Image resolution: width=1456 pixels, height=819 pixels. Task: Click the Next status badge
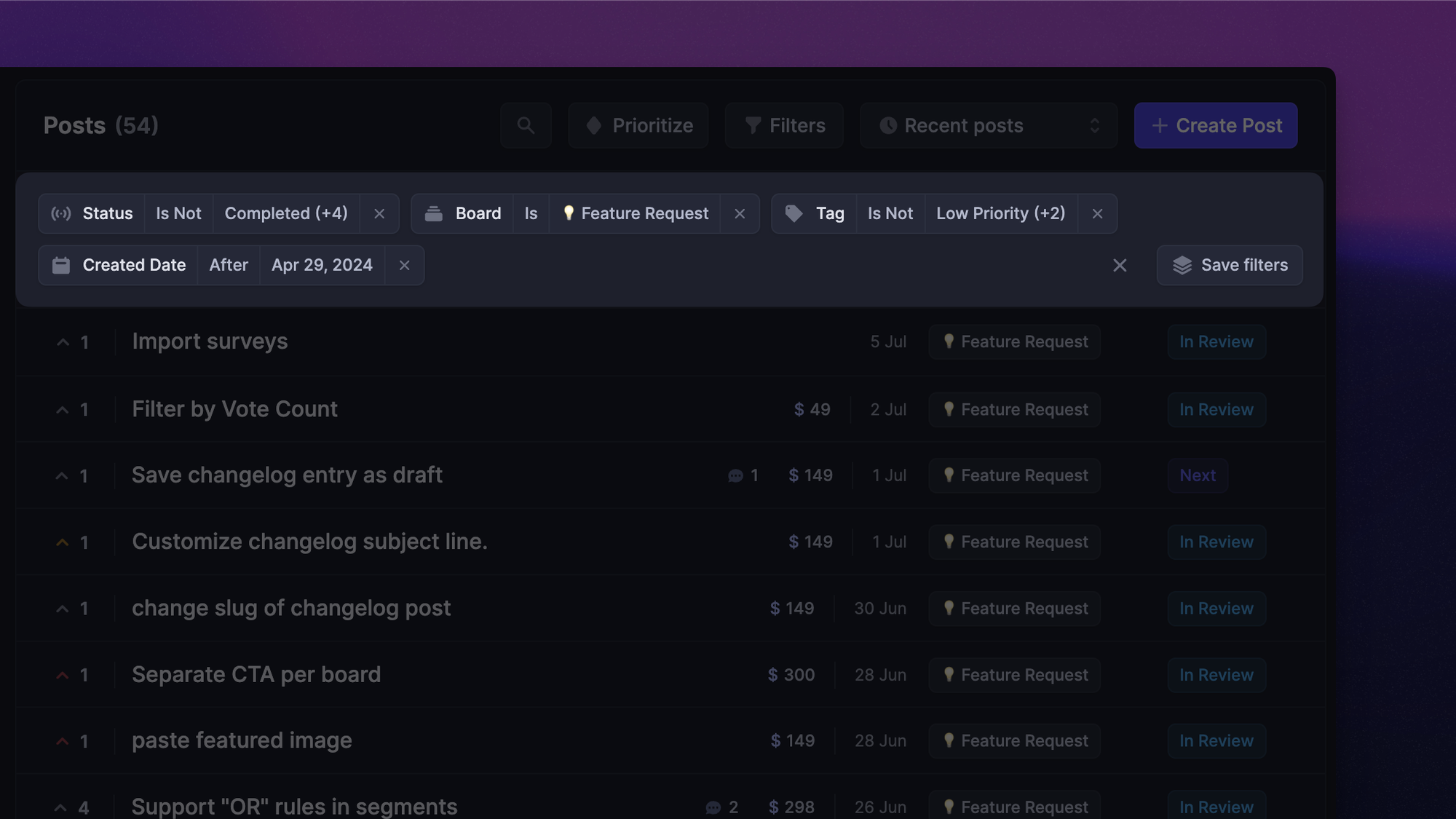point(1198,475)
